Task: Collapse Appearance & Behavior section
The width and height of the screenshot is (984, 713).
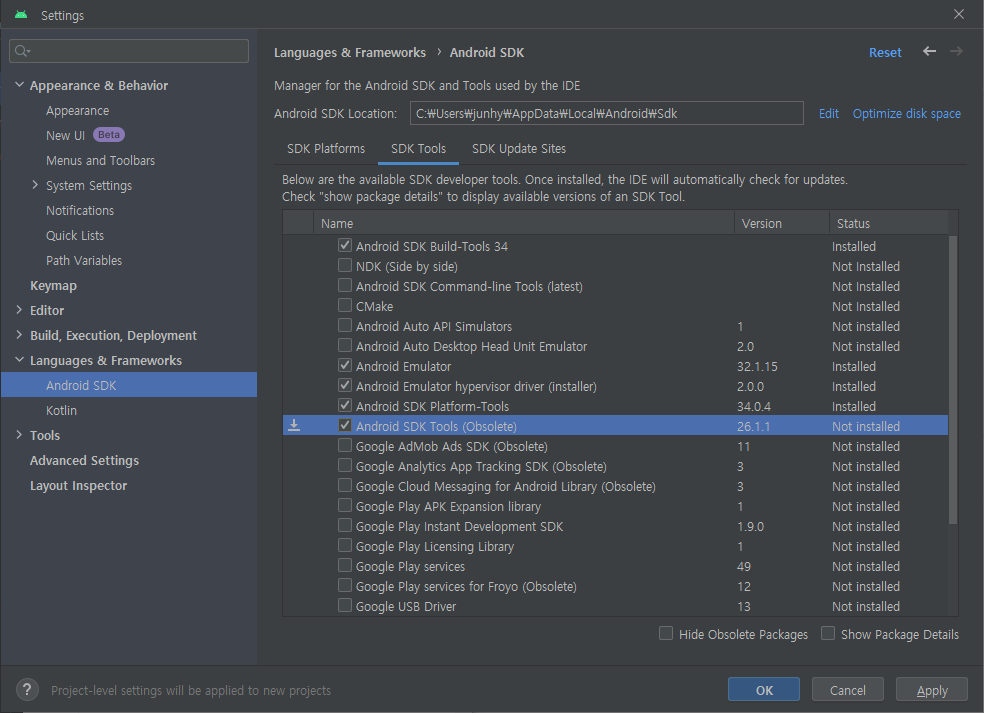Action: click(x=19, y=85)
